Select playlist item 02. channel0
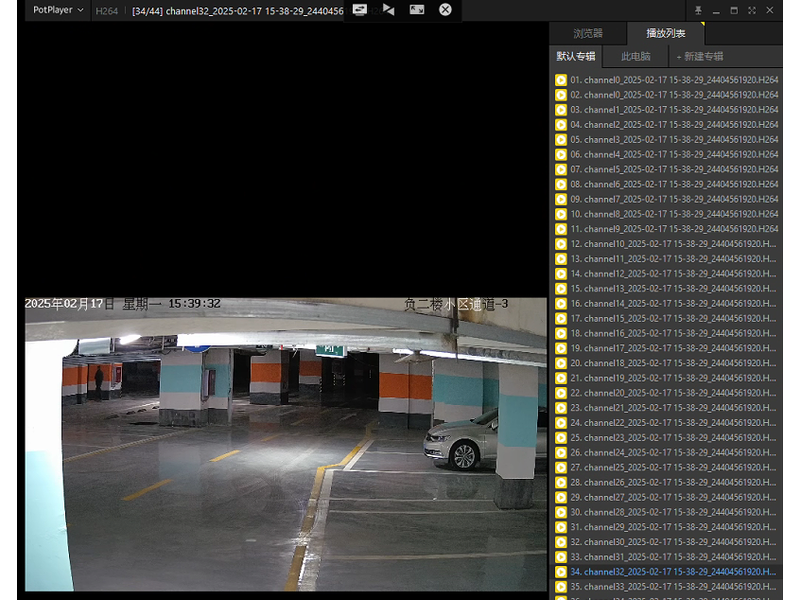Screen dimensions: 800x600 [x=666, y=95]
